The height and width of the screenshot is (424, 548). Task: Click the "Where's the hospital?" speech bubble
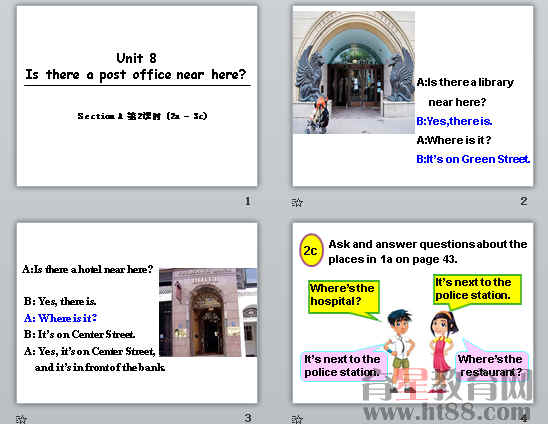344,297
